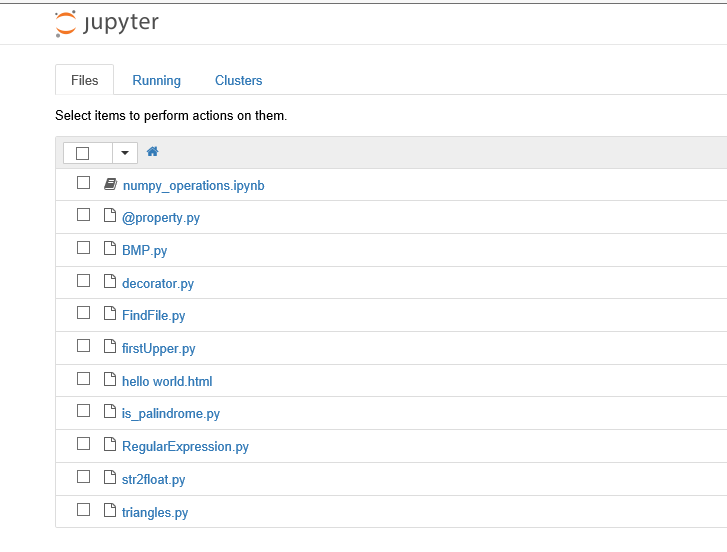
Task: Open RegularExpression.py file
Action: 185,446
